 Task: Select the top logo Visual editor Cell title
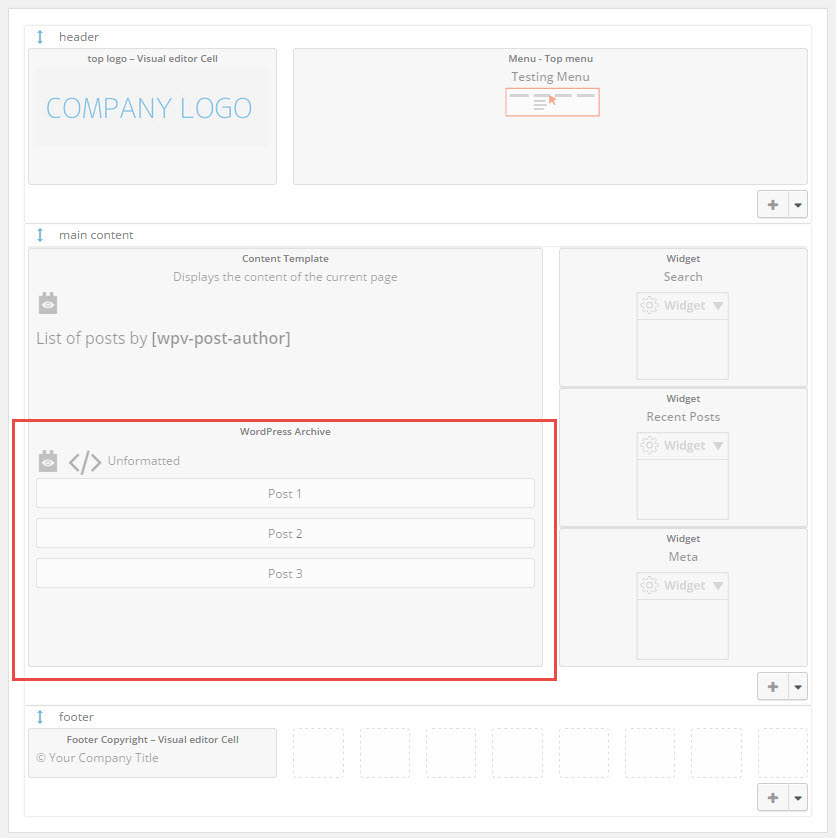(152, 59)
